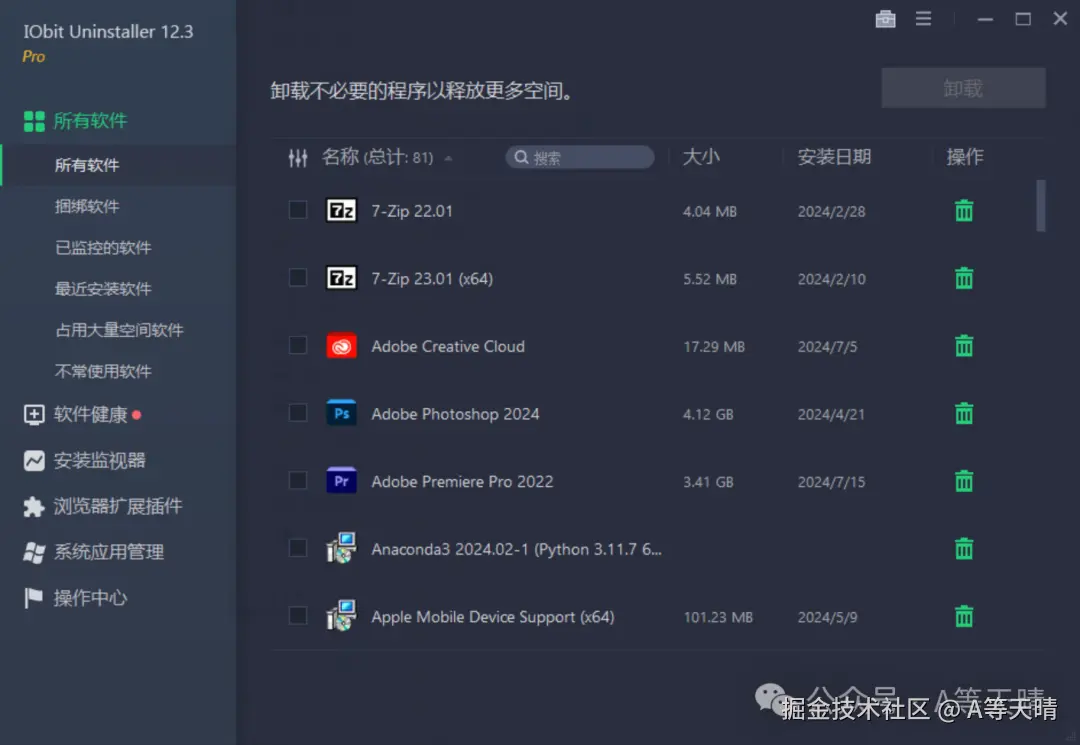
Task: Click the 2024/7/15 install date
Action: click(x=831, y=482)
